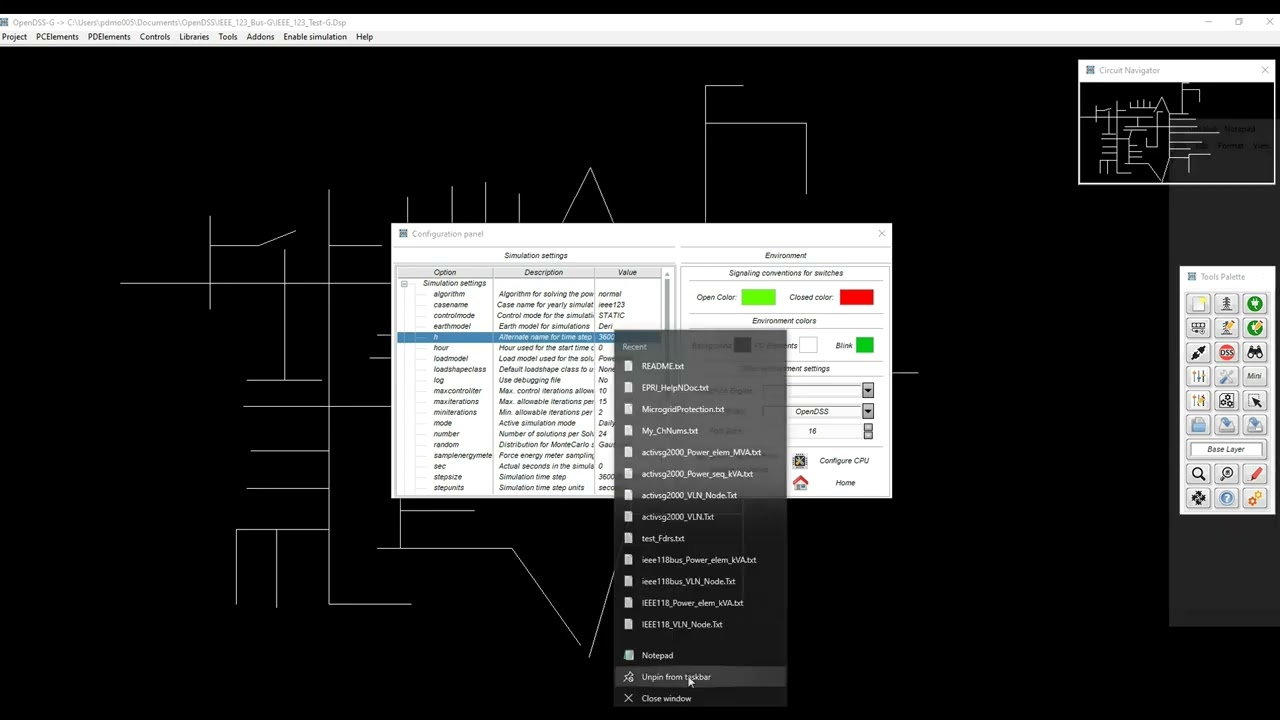The height and width of the screenshot is (720, 1280).
Task: Open the Controls menu
Action: [155, 37]
